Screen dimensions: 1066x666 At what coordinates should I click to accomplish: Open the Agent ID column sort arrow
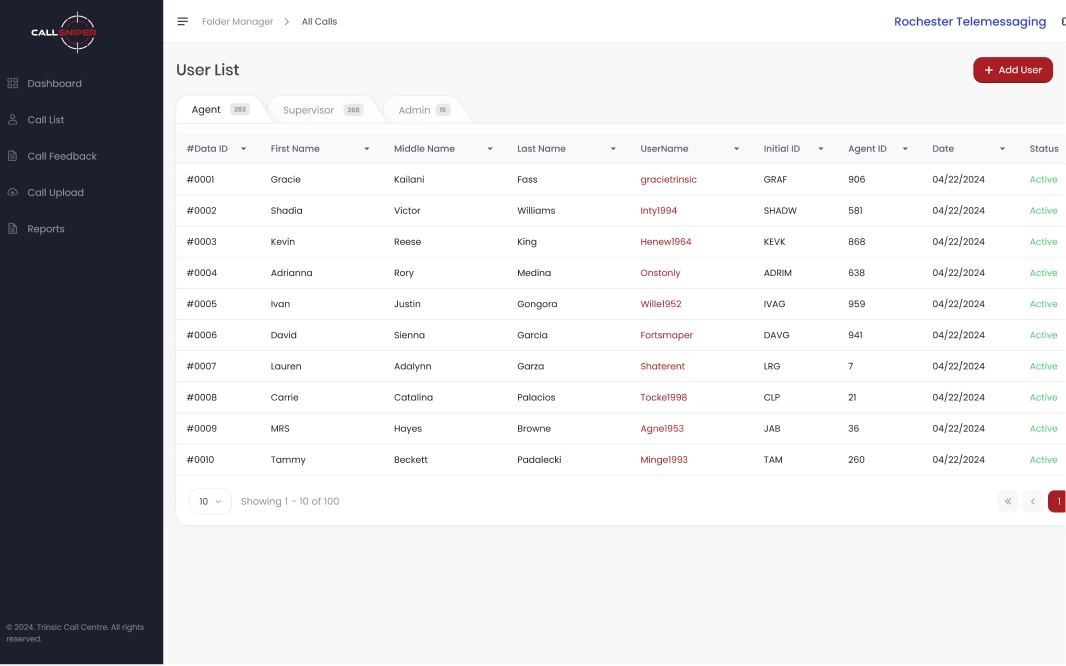[x=905, y=149]
